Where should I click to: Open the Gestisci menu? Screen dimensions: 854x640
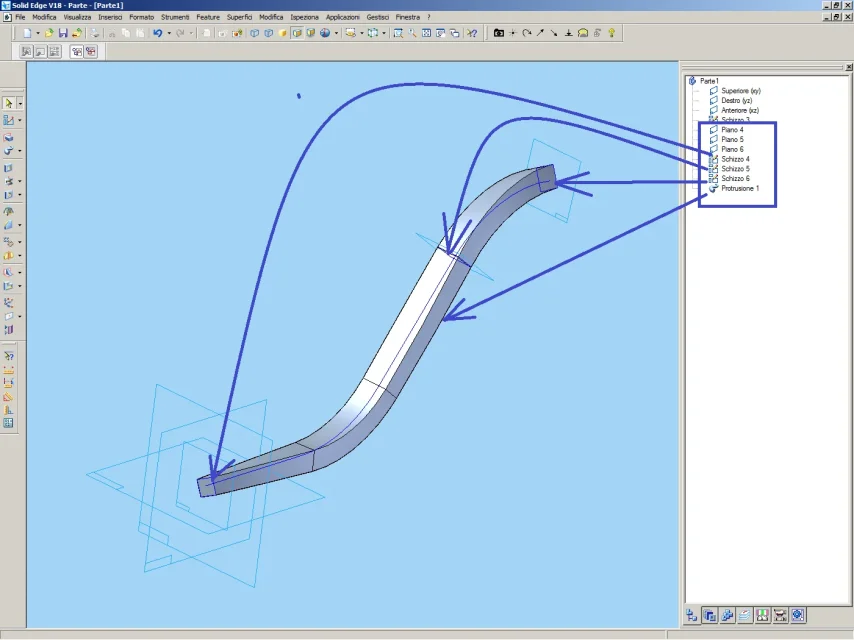coord(377,17)
